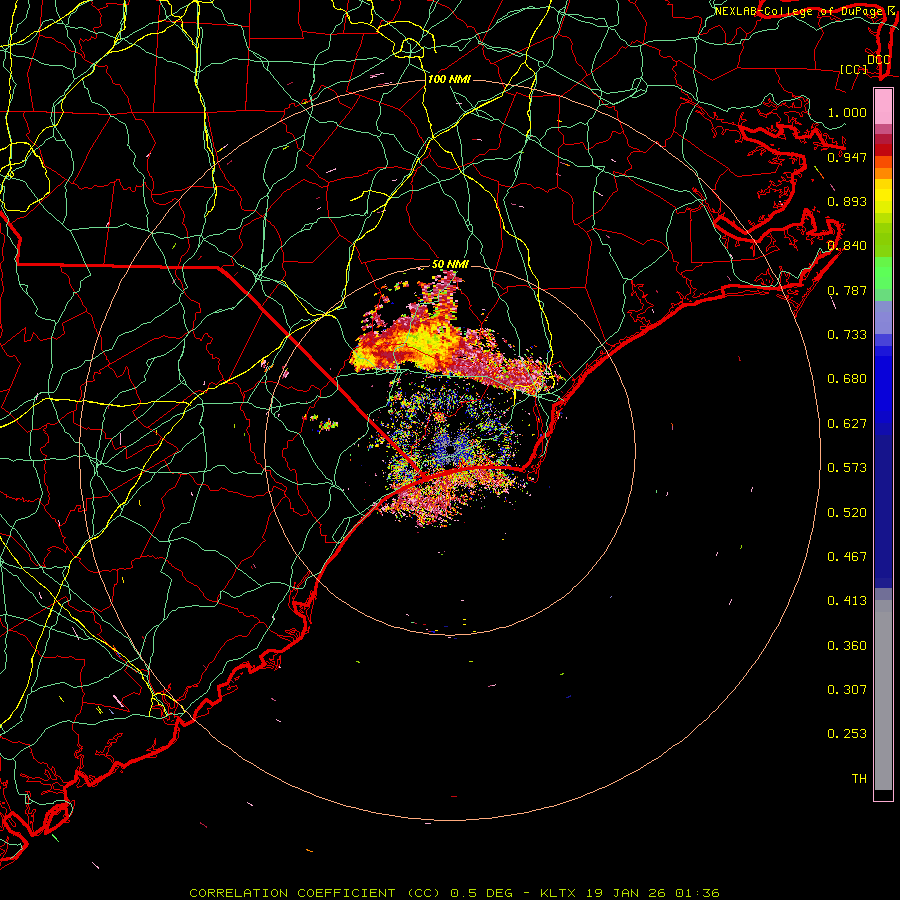The image size is (900, 900).
Task: Click the 19 JAN 26 01:36 timestamp
Action: (653, 893)
